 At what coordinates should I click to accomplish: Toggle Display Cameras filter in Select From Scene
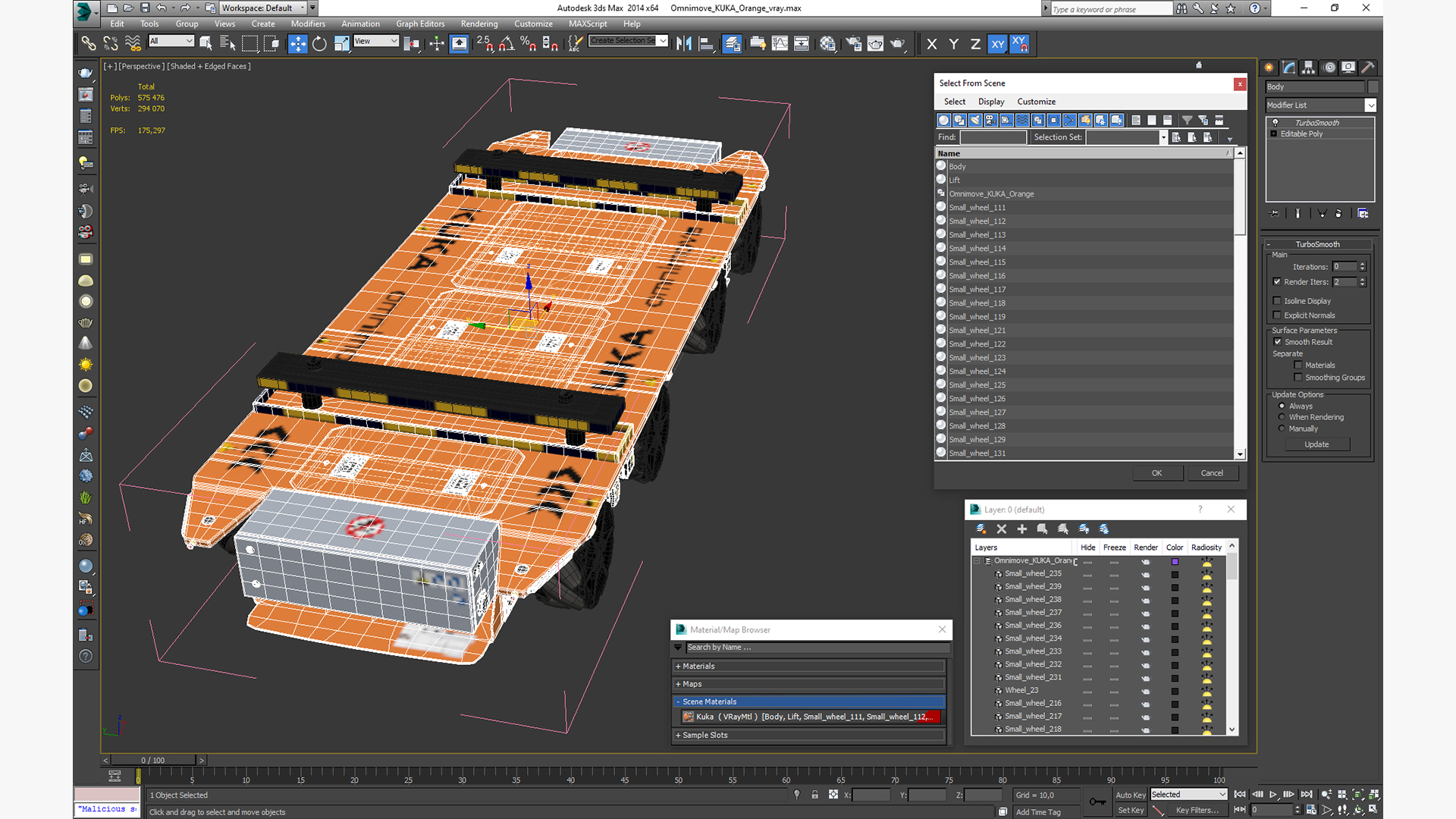991,120
